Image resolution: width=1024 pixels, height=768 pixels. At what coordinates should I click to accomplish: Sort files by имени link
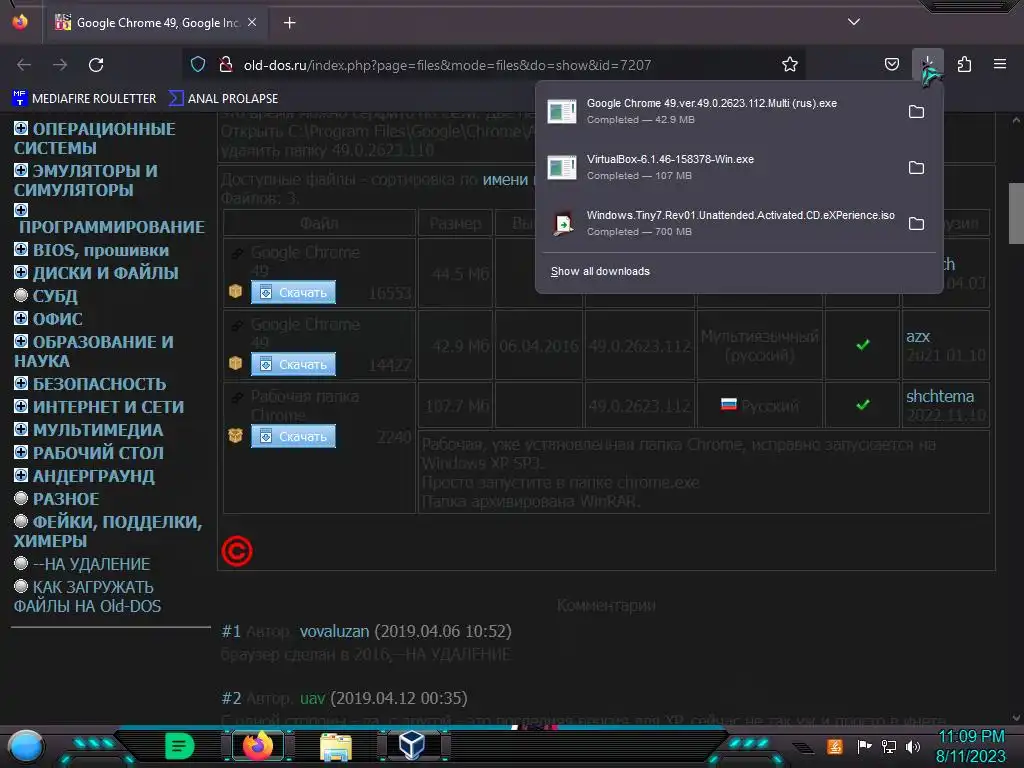point(505,180)
